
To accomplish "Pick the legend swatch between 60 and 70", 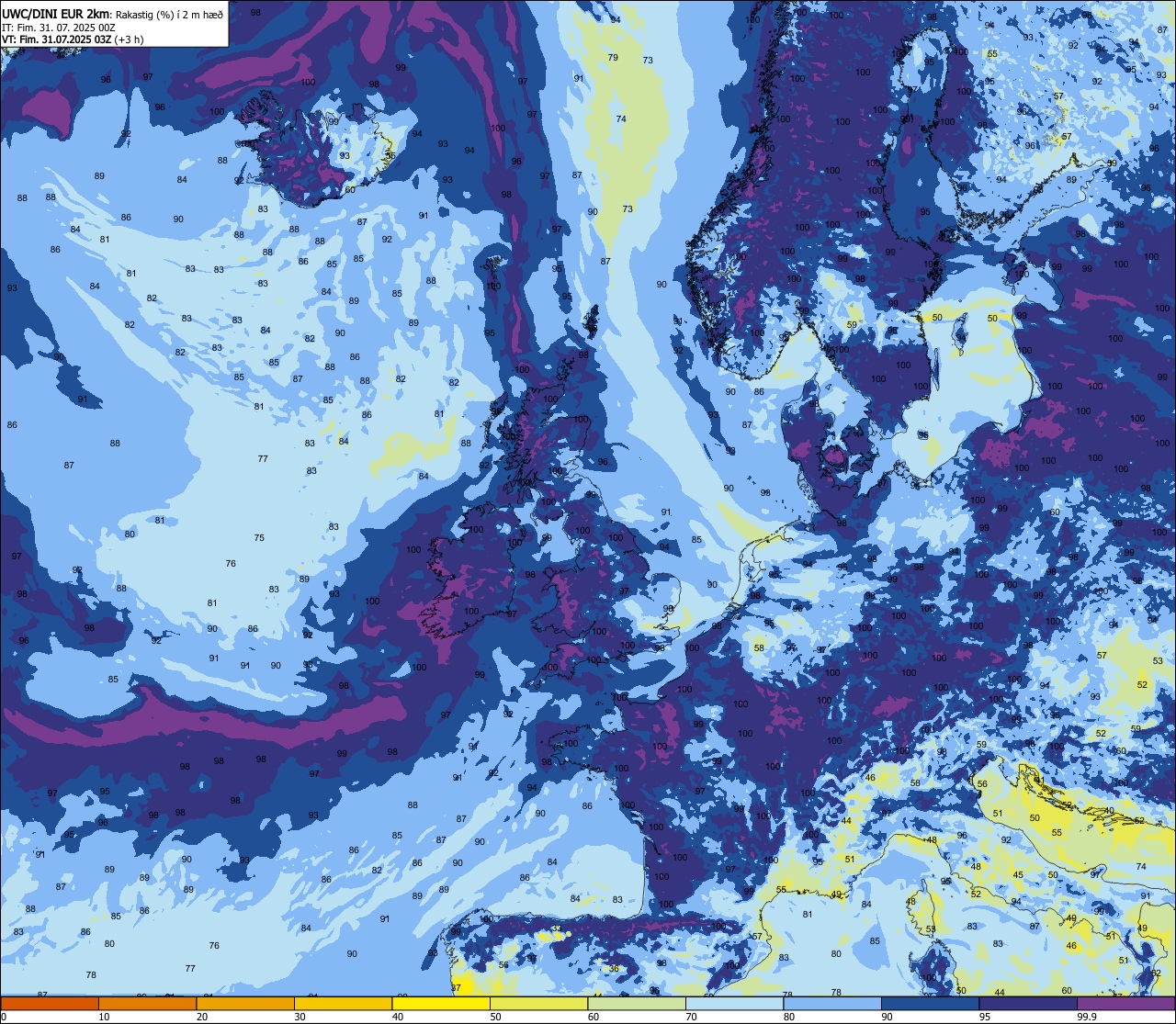I will pos(637,1004).
